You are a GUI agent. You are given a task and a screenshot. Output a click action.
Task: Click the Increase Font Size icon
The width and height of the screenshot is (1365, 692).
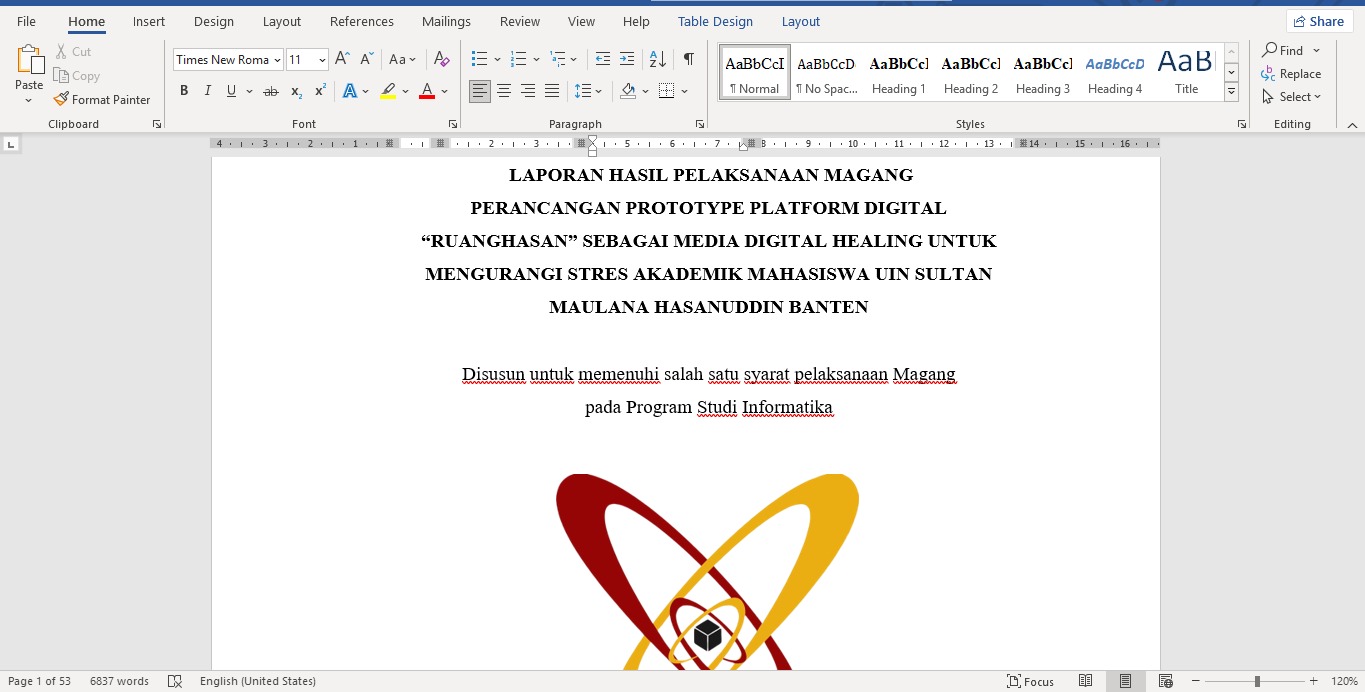(x=342, y=59)
